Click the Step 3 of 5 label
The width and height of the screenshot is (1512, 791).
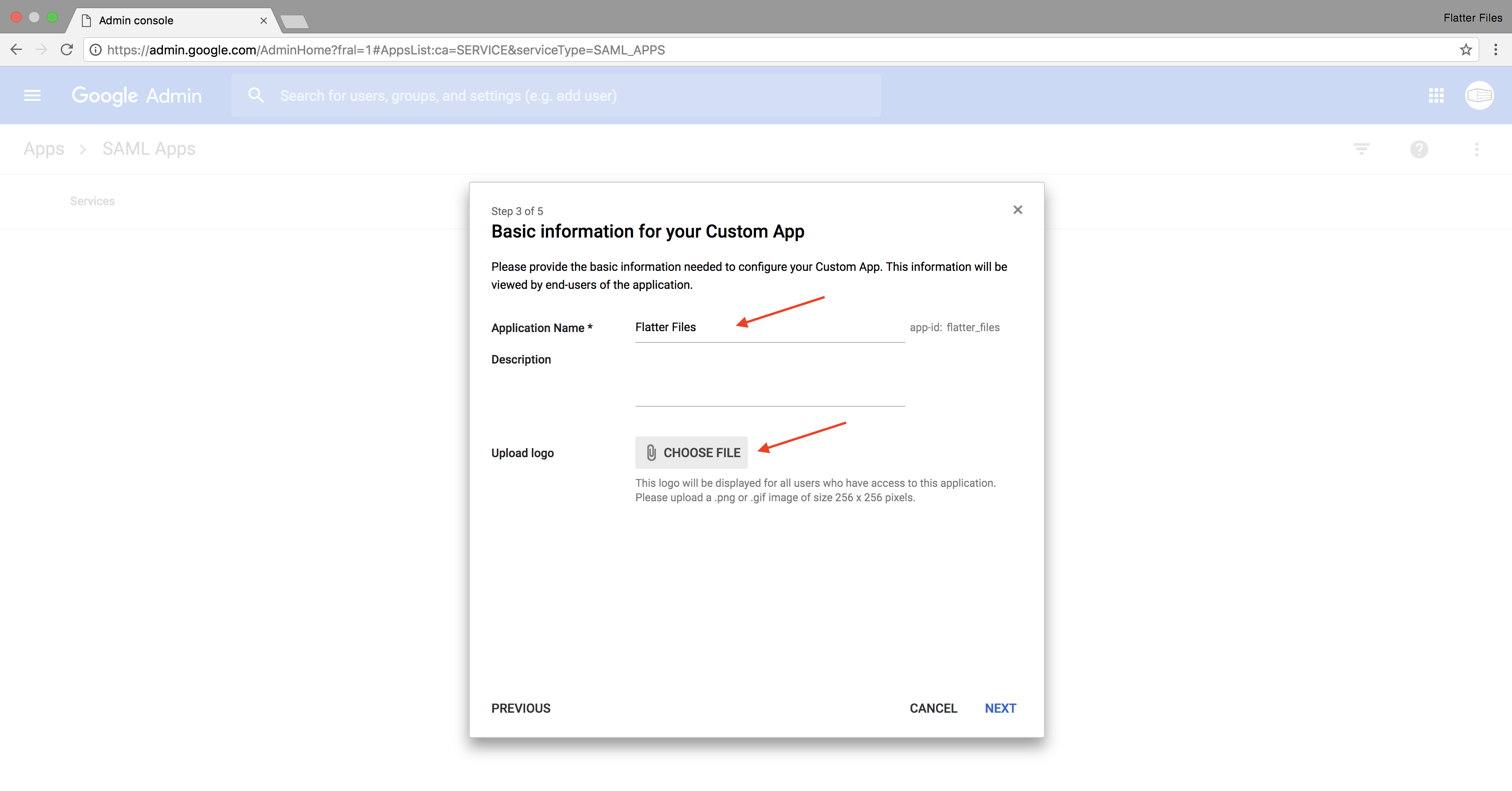(x=517, y=211)
